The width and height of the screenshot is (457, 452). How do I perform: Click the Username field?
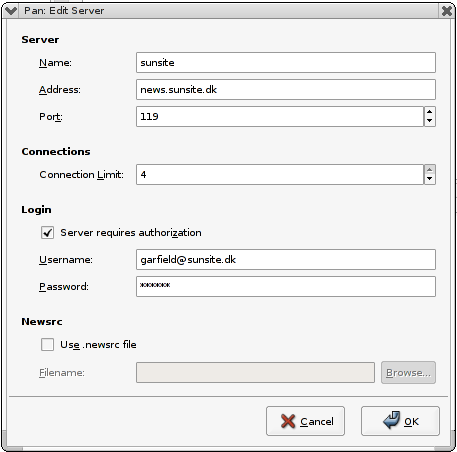(x=286, y=259)
